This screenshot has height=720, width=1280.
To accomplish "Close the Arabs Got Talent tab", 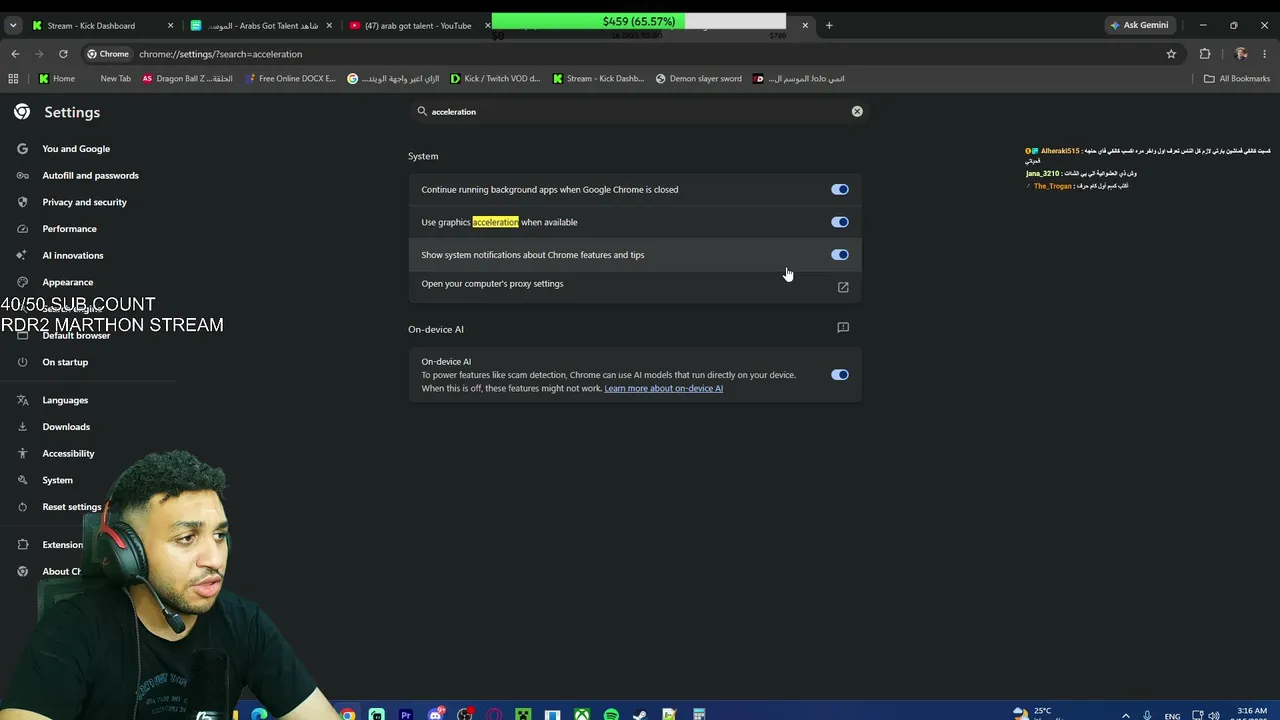I will point(329,25).
